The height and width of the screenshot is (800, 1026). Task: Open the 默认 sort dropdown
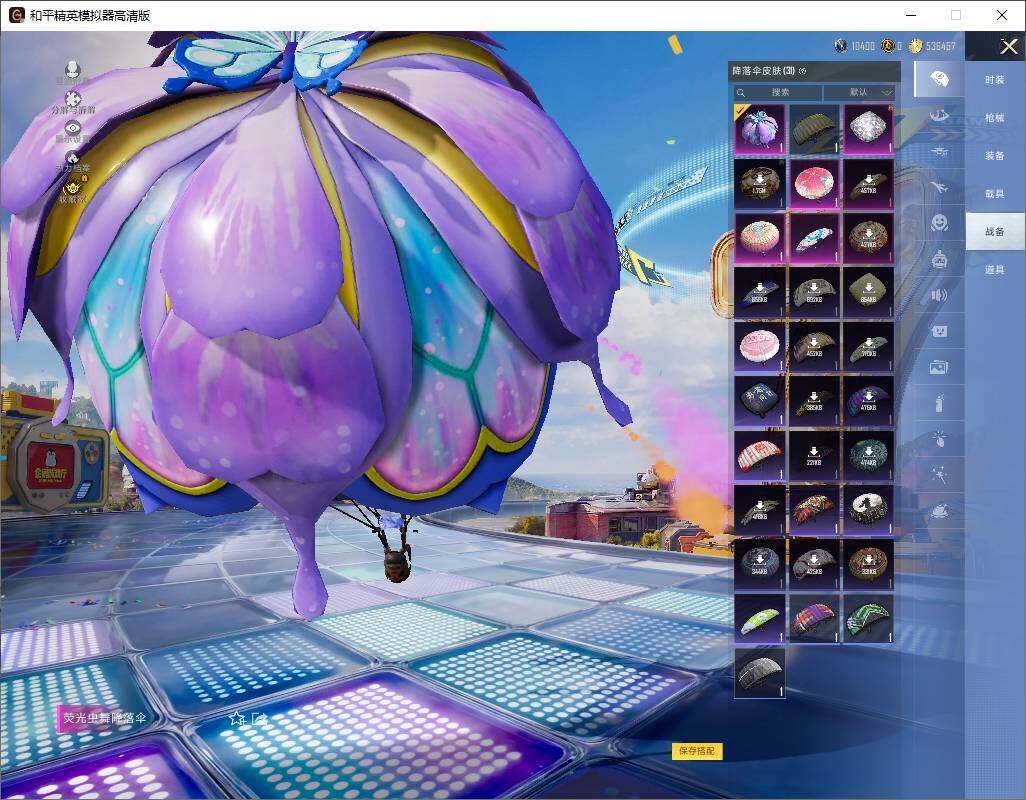pos(860,93)
